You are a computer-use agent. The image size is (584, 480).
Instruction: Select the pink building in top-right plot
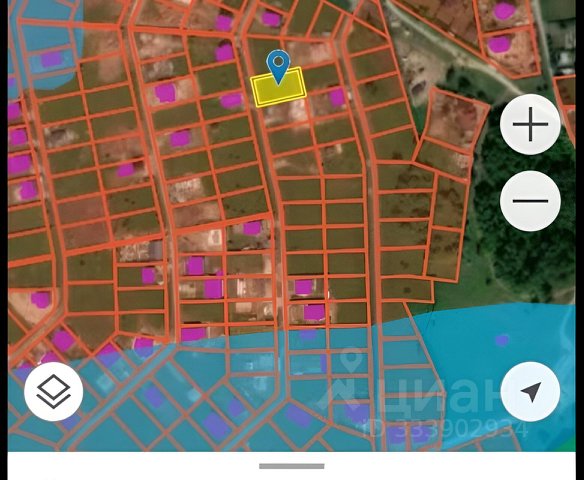tap(505, 11)
